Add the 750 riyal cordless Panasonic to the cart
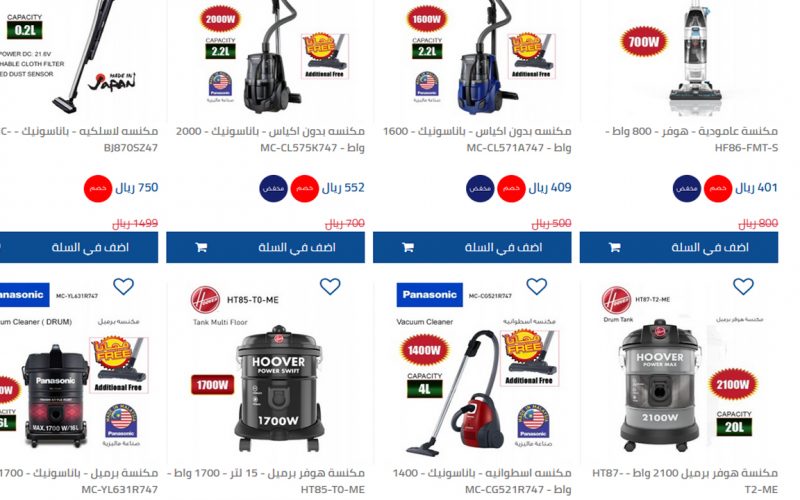 coord(79,247)
